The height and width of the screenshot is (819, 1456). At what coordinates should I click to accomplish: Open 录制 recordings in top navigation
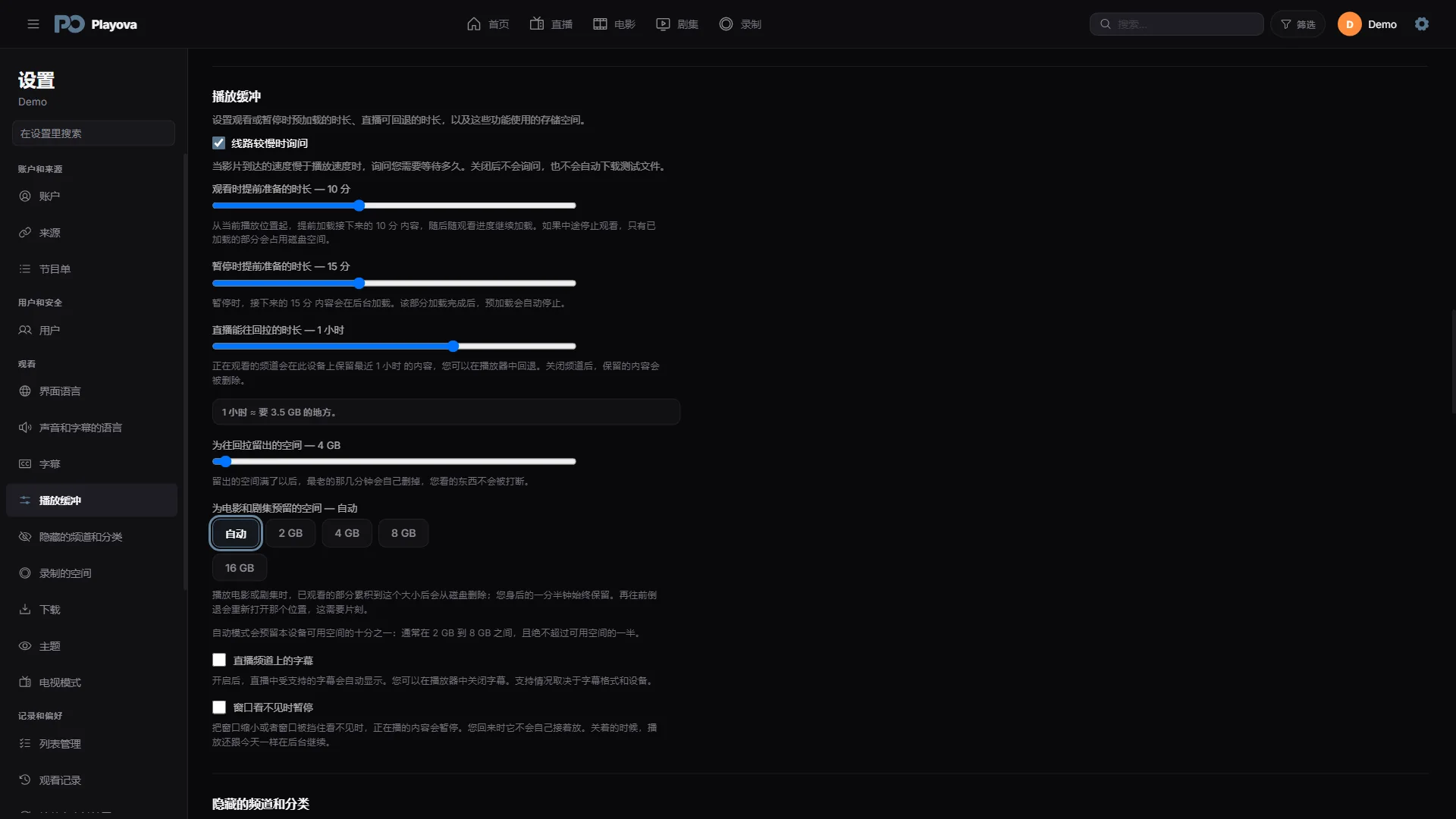coord(740,24)
